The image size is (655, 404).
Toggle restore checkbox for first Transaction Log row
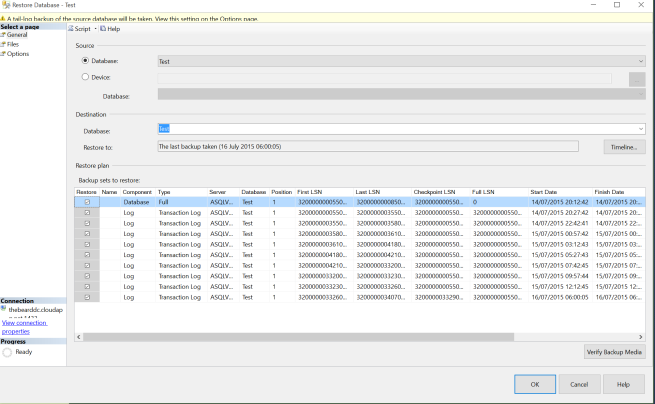[87, 213]
